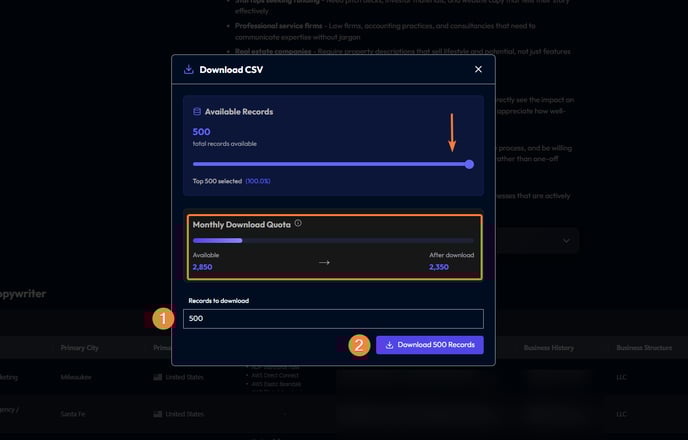Open the Monthly Download Quota info icon
The width and height of the screenshot is (688, 440).
298,223
